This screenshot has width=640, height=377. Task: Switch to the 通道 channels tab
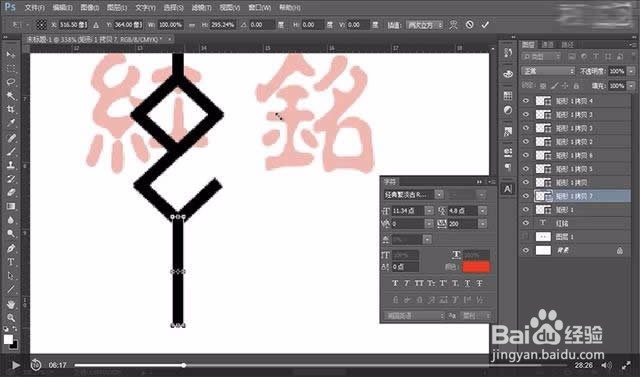point(548,44)
